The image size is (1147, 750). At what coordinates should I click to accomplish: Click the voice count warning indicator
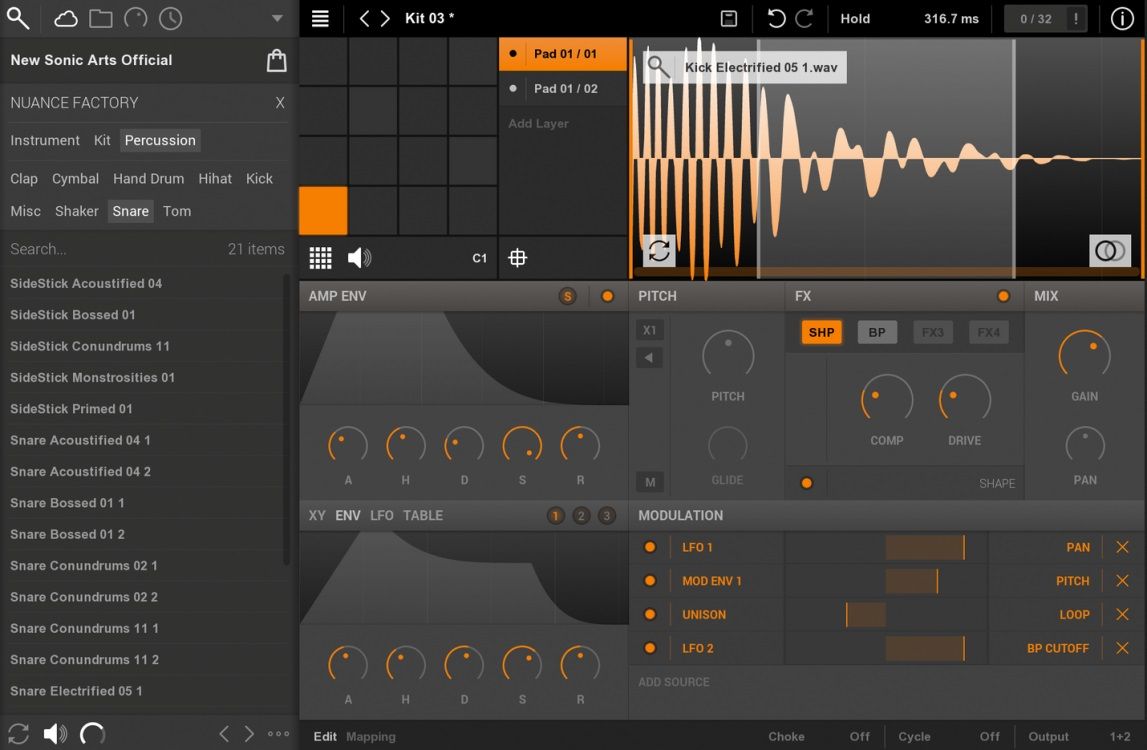pos(1076,18)
